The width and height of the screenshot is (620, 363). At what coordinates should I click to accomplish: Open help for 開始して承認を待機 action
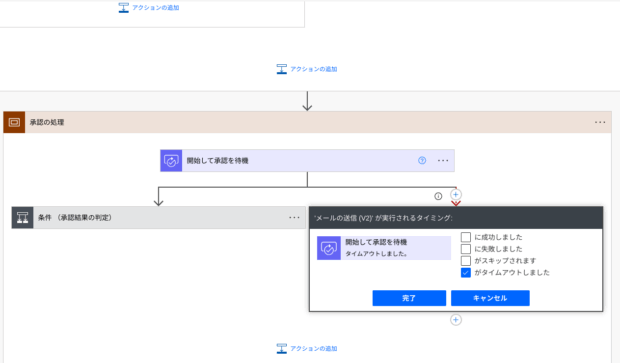(422, 161)
